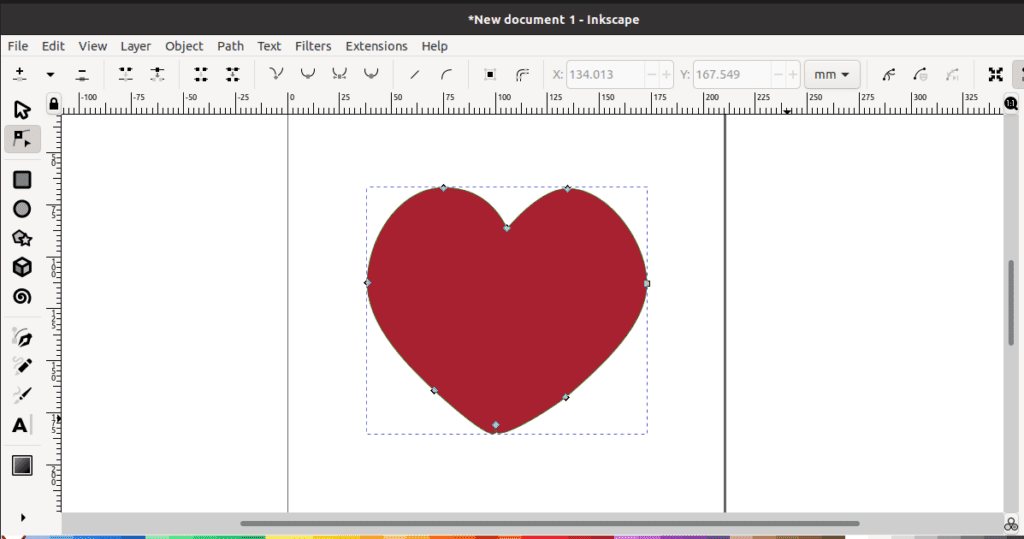
Task: Open the insert node dropdown arrow
Action: pos(50,74)
